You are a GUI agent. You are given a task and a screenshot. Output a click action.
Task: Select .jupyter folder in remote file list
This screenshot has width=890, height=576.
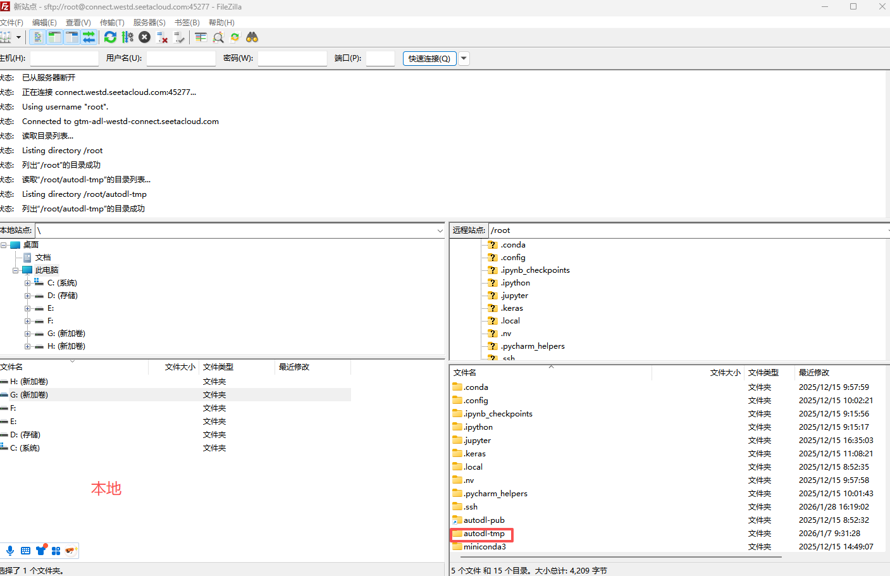click(477, 440)
